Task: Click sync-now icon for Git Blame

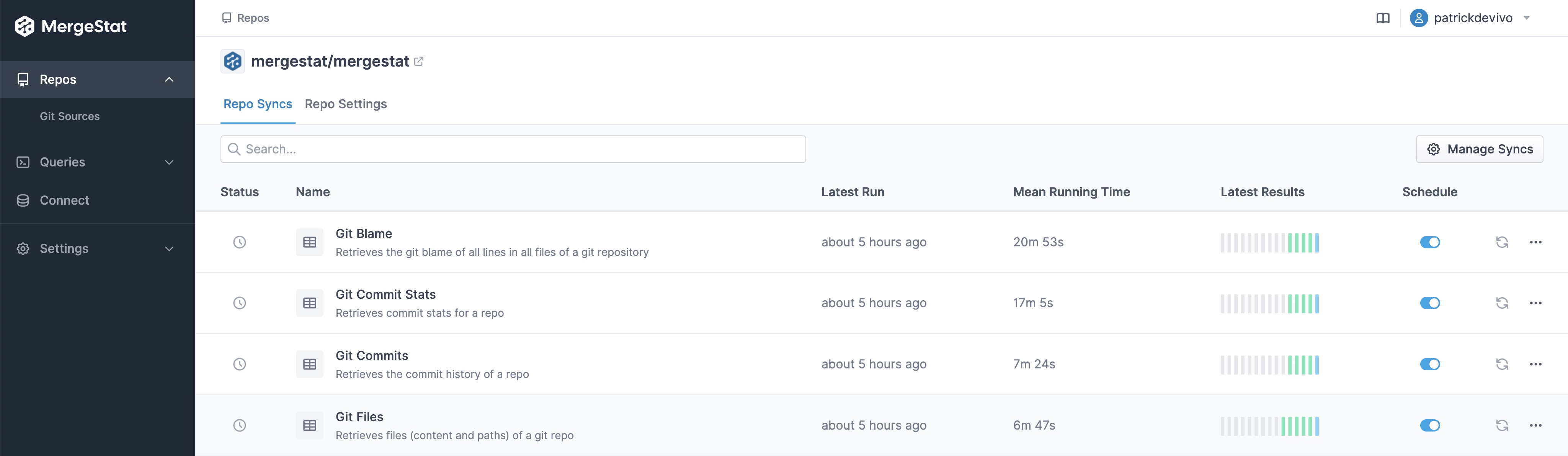Action: (1502, 242)
